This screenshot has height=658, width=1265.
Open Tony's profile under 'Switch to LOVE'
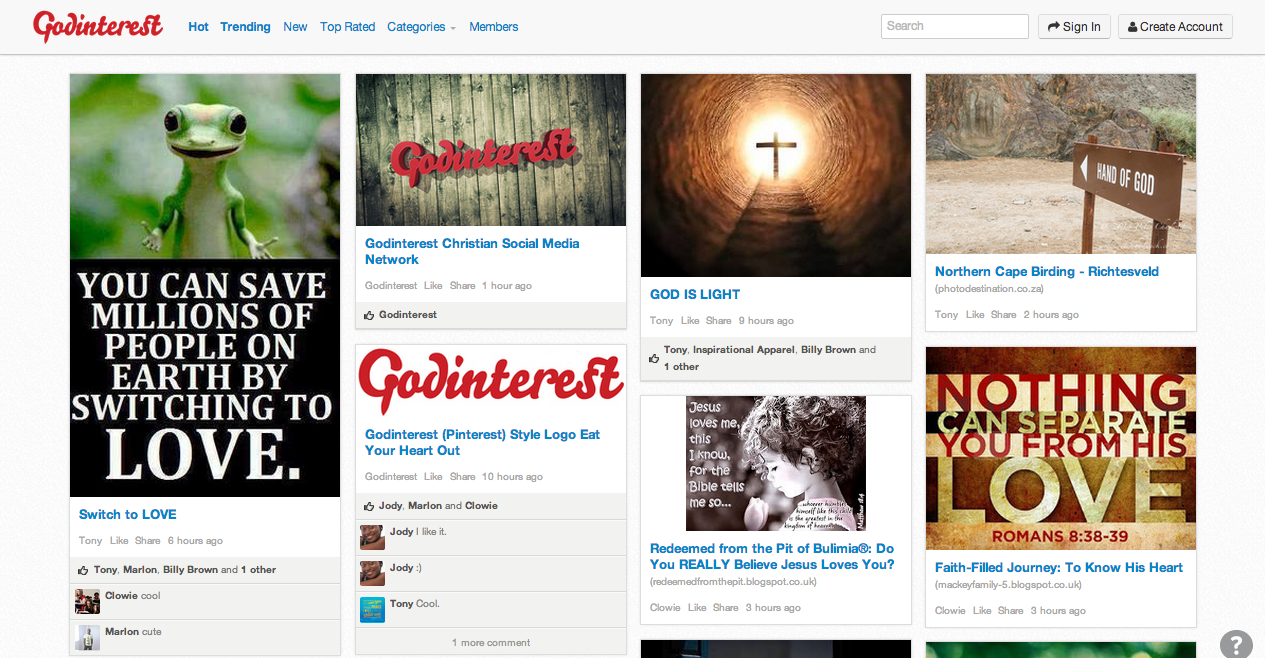90,541
